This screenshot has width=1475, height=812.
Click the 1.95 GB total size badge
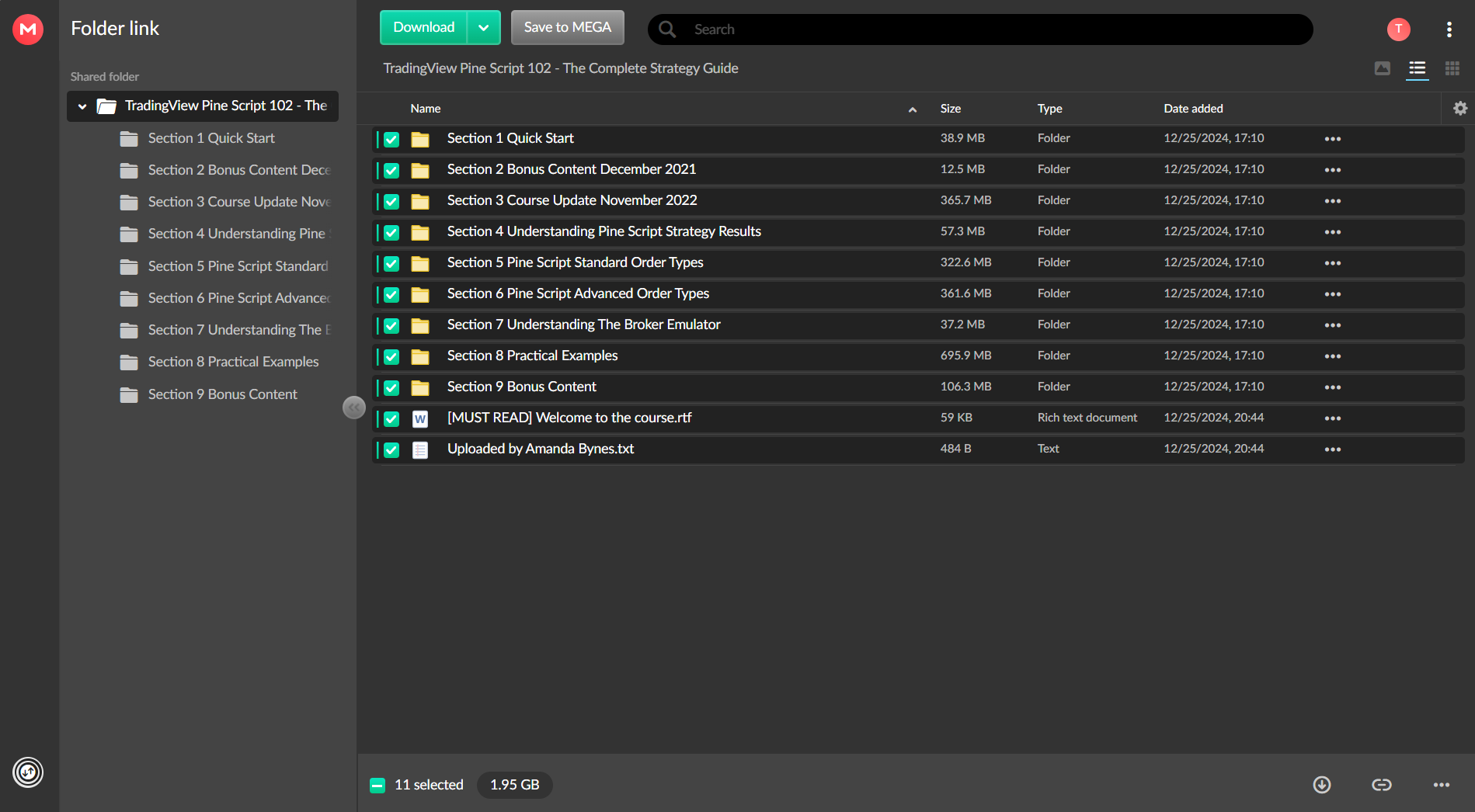[514, 785]
